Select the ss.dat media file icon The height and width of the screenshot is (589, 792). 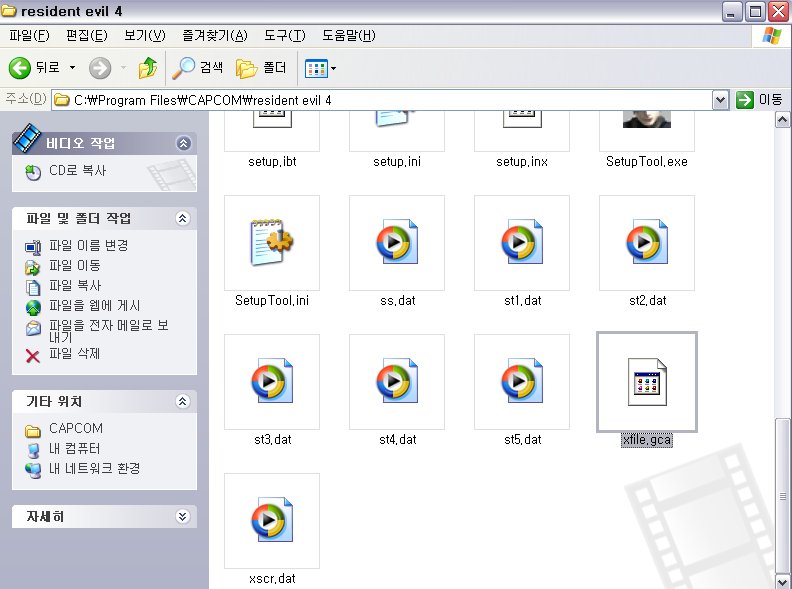397,243
